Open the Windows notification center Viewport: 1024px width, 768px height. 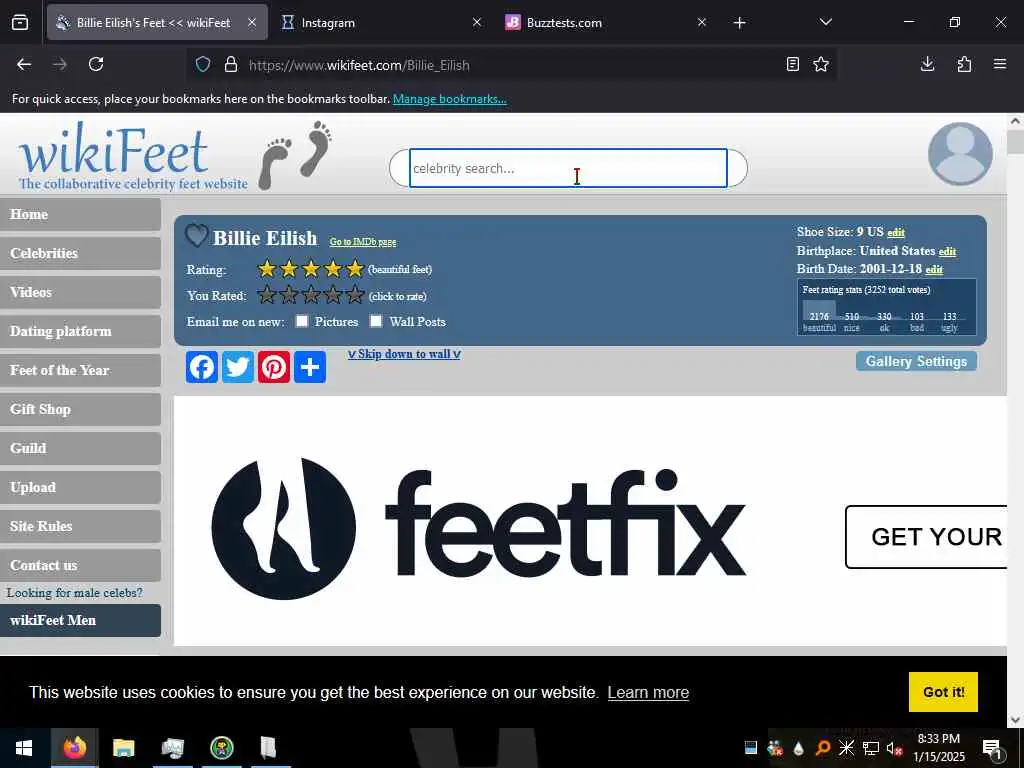tap(992, 748)
